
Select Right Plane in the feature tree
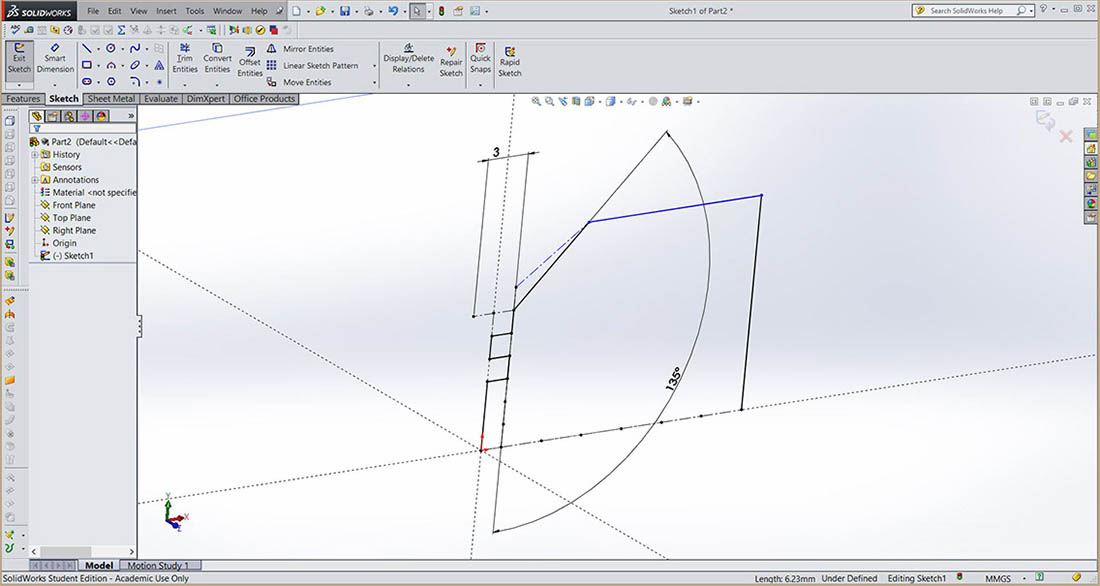point(67,230)
